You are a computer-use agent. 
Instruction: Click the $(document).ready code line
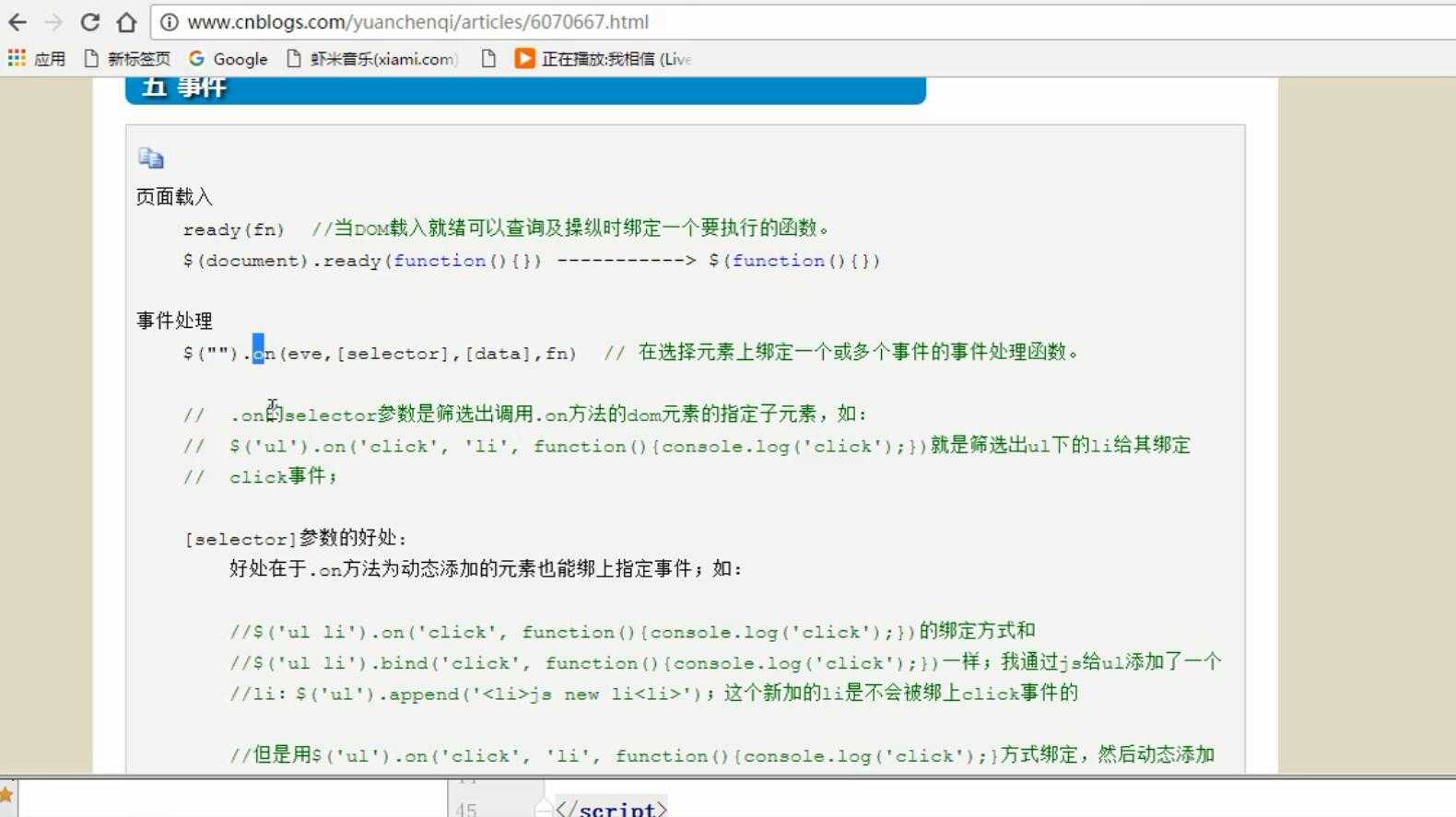tap(532, 261)
